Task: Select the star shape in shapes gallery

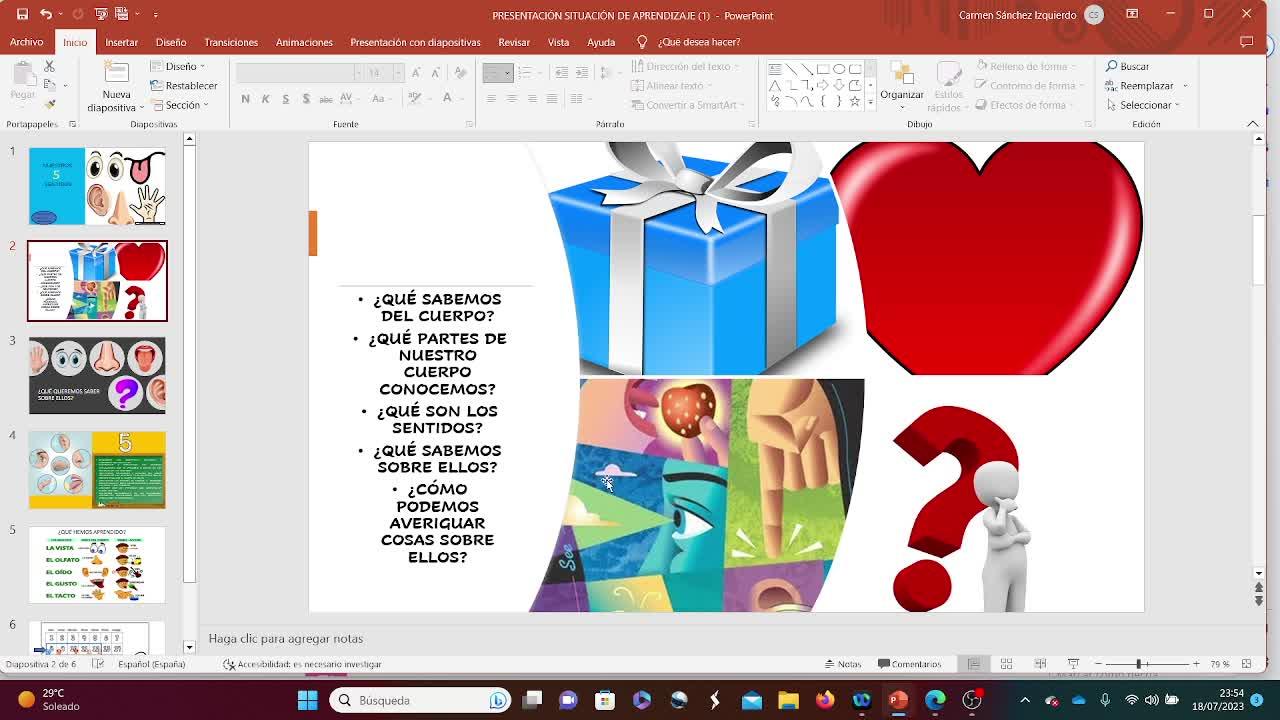Action: pos(854,101)
